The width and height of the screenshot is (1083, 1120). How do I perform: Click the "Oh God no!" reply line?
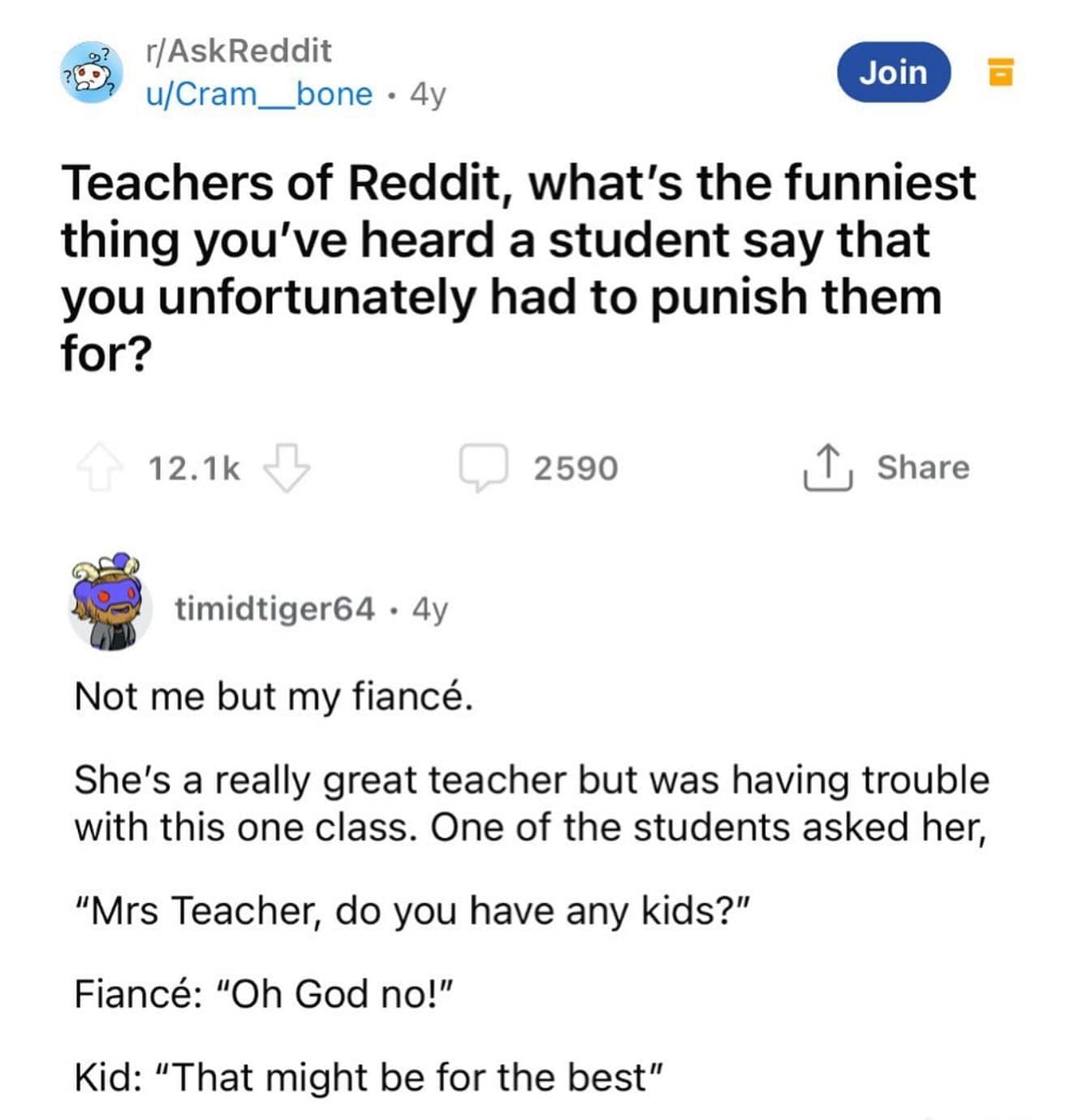263,993
